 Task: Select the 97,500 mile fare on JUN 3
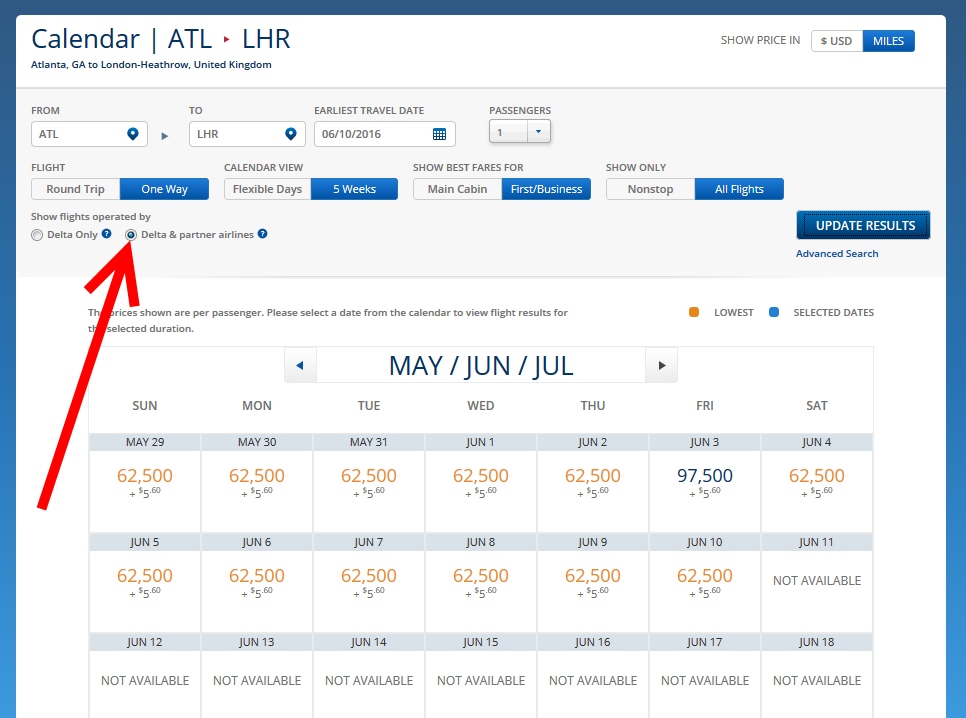(x=704, y=478)
